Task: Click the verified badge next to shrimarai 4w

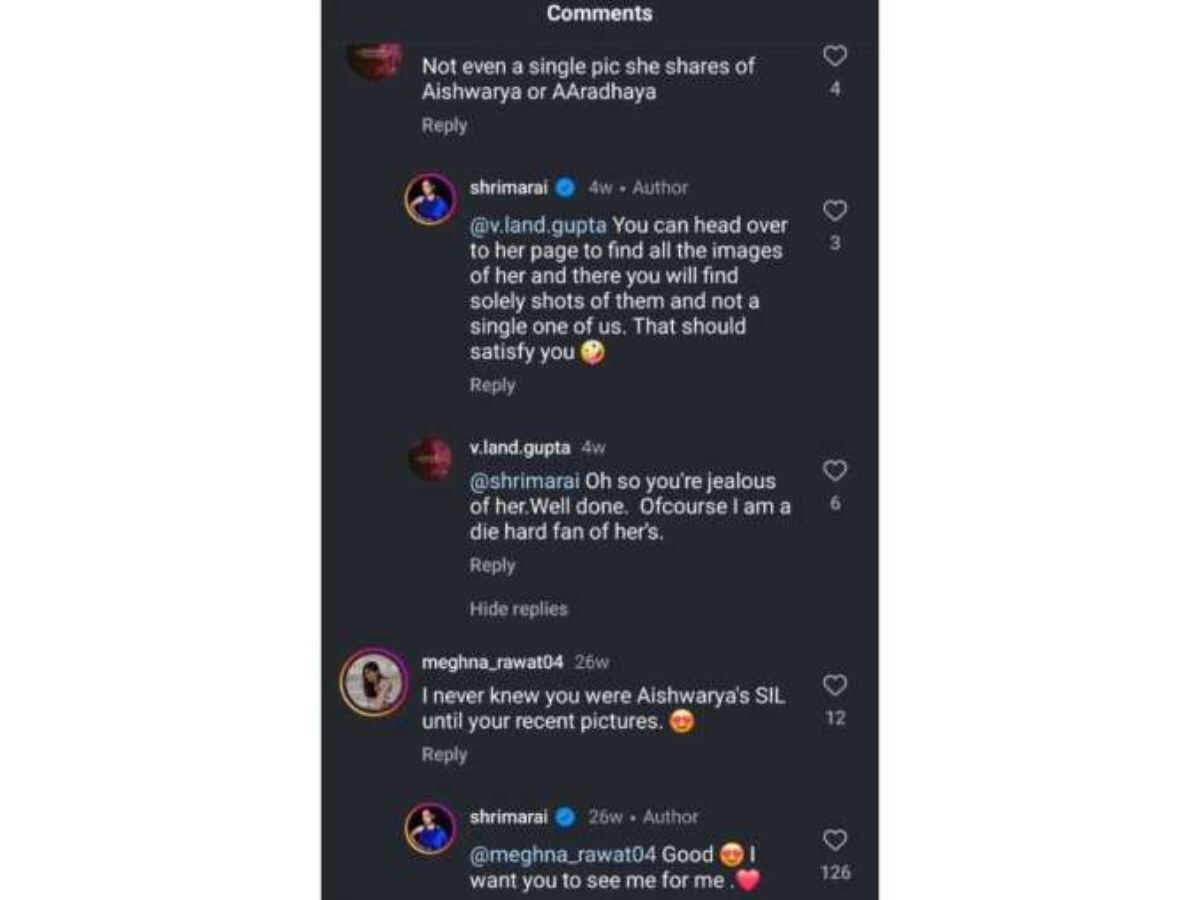Action: [565, 187]
